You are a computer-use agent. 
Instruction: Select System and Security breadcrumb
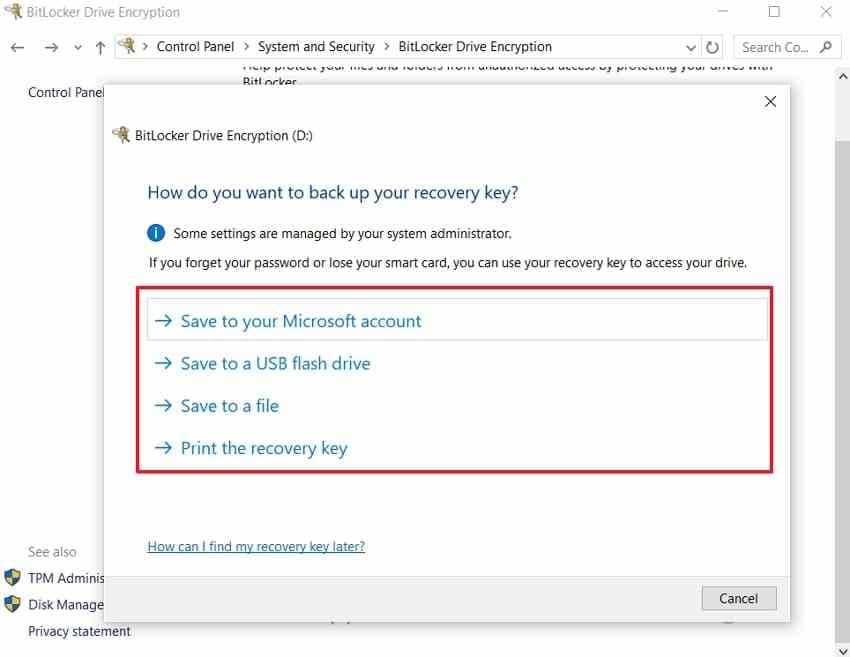[316, 47]
